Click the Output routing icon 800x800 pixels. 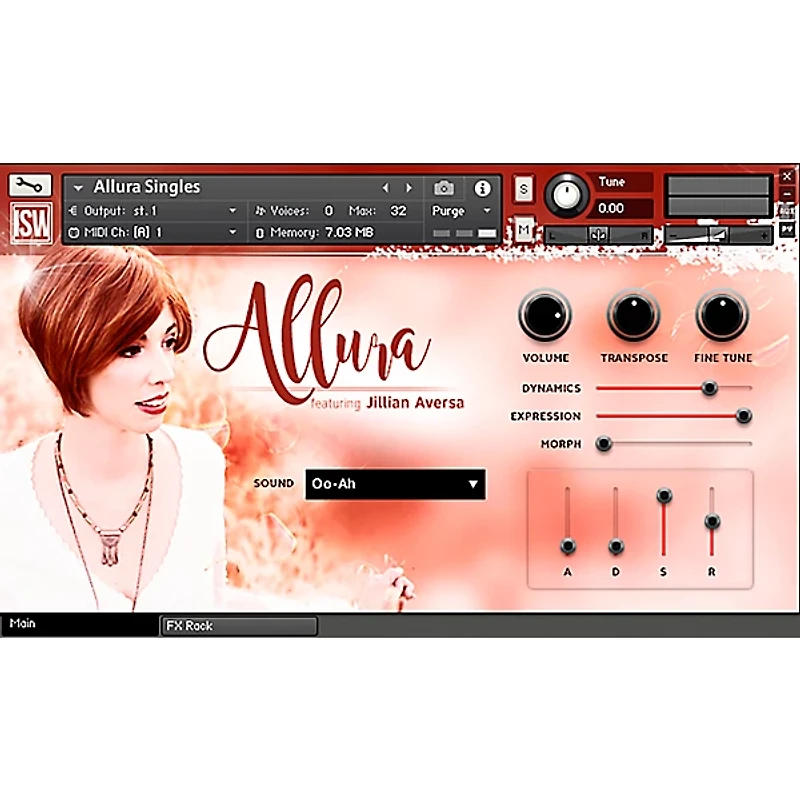click(x=73, y=210)
